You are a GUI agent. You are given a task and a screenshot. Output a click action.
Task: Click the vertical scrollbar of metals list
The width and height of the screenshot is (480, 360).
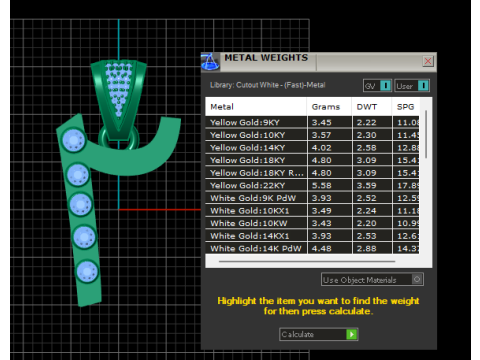point(426,135)
